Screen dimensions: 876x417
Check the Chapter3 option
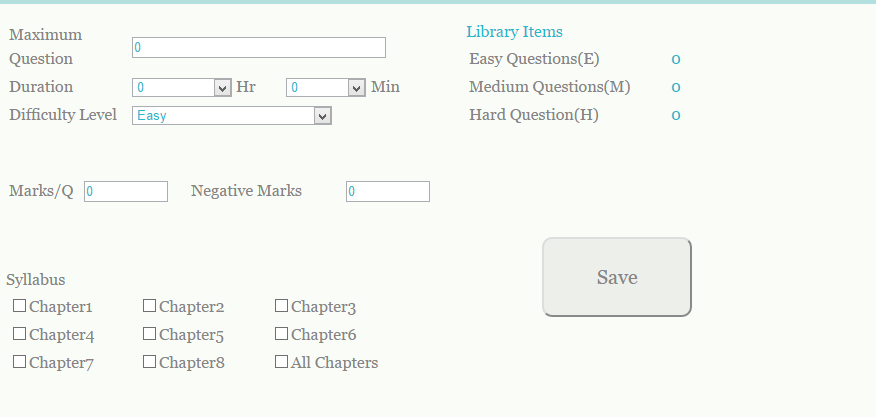click(281, 306)
